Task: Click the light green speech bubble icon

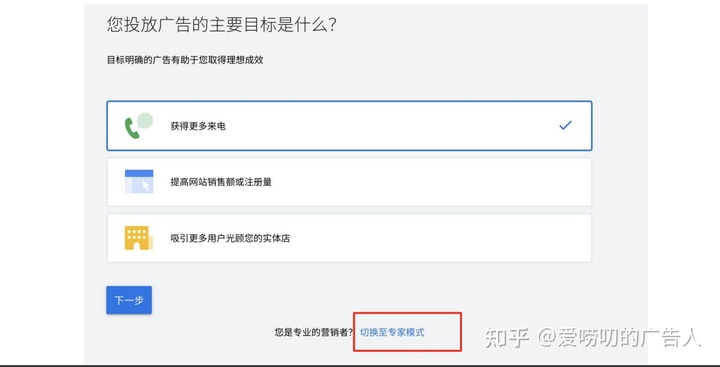Action: click(145, 120)
